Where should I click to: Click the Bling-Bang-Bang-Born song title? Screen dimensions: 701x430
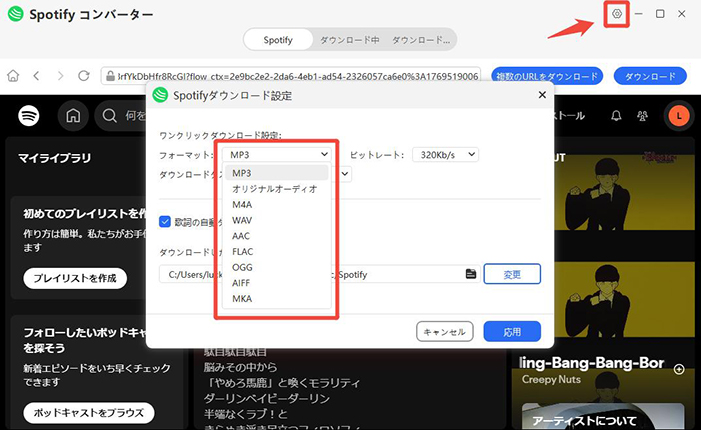591,363
